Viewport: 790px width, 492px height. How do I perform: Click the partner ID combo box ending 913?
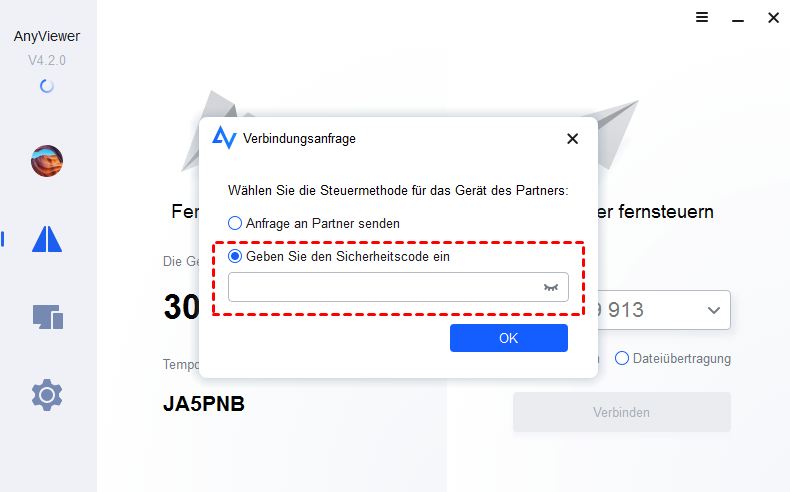click(664, 310)
